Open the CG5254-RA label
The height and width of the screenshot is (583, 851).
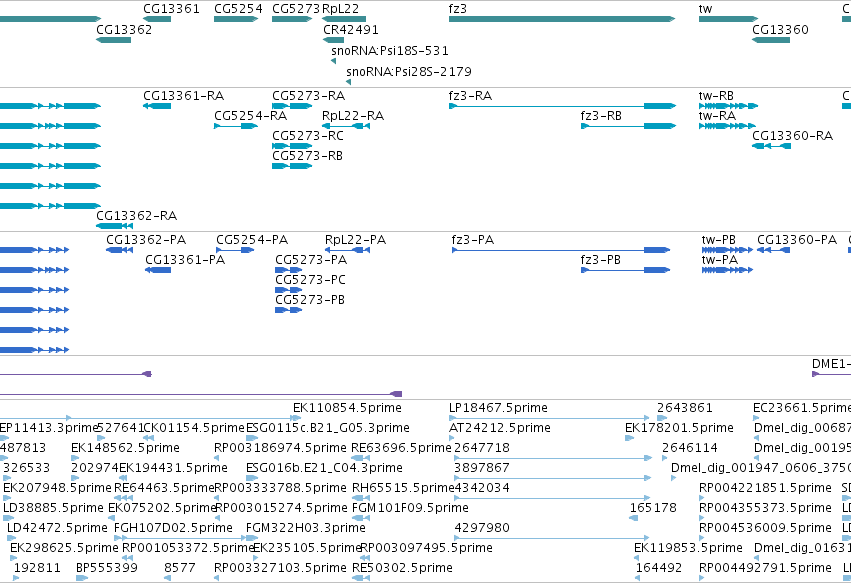coord(251,116)
